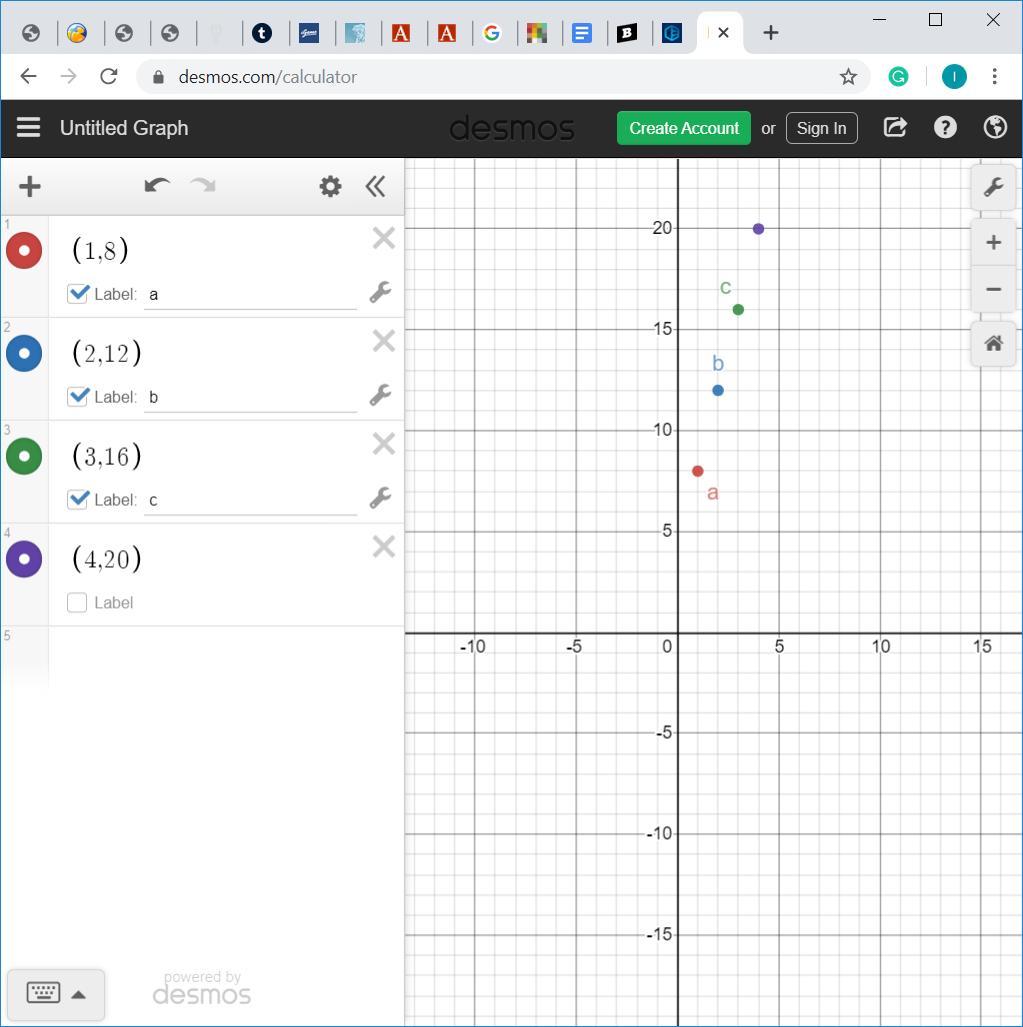The height and width of the screenshot is (1027, 1023).
Task: Edit the label text field containing b
Action: (250, 398)
